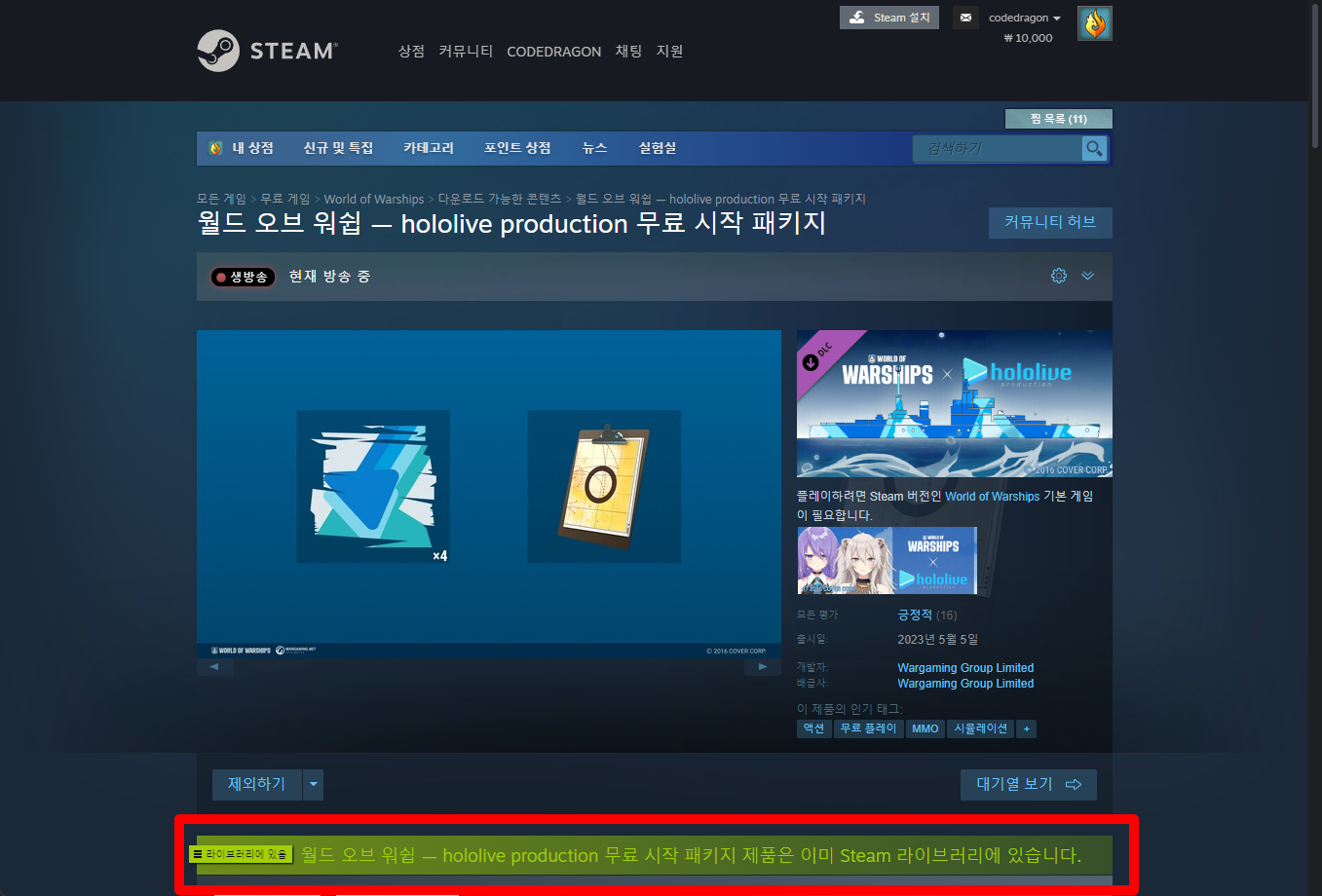Click the Steam logo
The height and width of the screenshot is (896, 1322).
pos(267,51)
